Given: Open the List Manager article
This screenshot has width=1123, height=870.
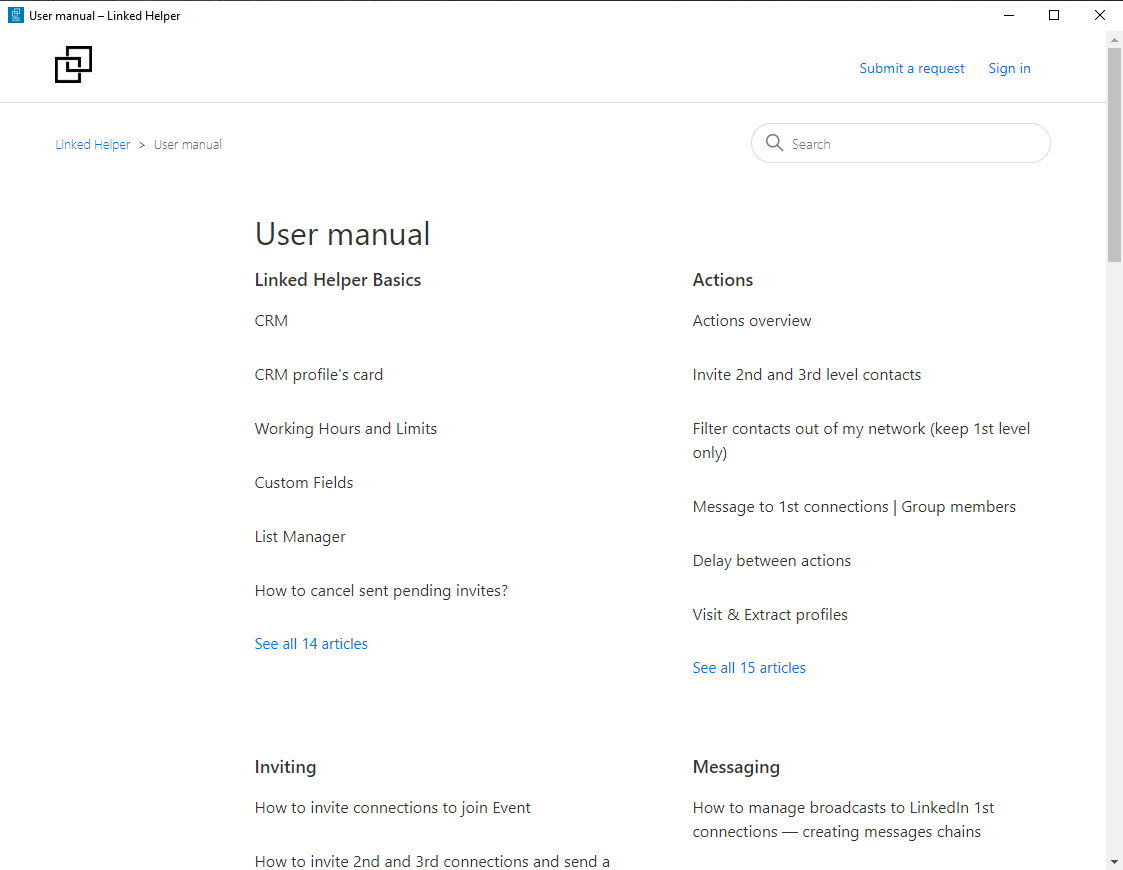Looking at the screenshot, I should click(x=300, y=536).
